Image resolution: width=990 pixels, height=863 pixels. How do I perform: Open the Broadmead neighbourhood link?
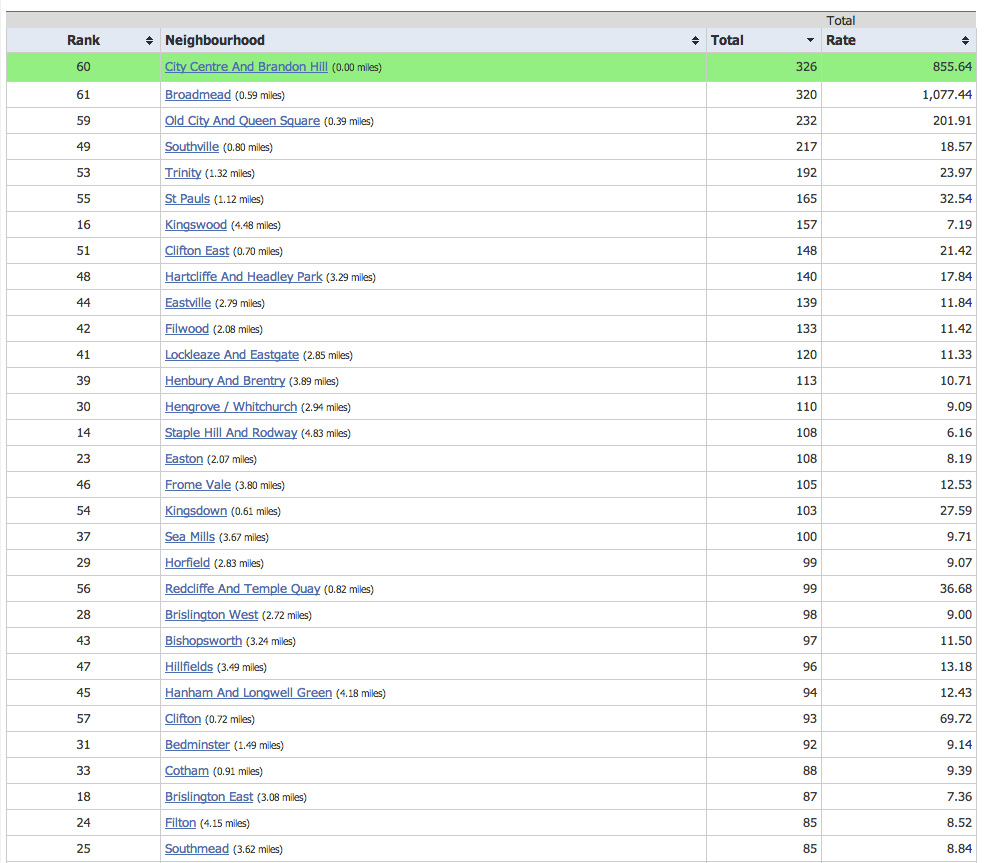tap(198, 95)
